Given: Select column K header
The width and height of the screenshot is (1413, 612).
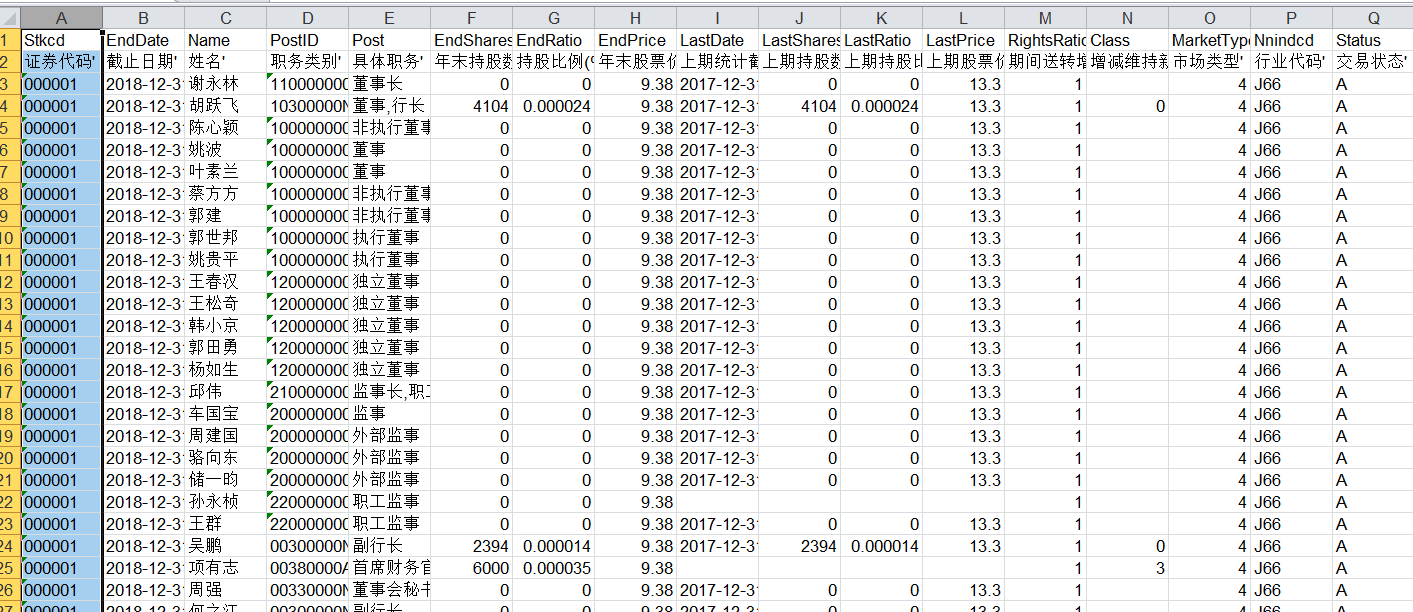Looking at the screenshot, I should point(882,17).
